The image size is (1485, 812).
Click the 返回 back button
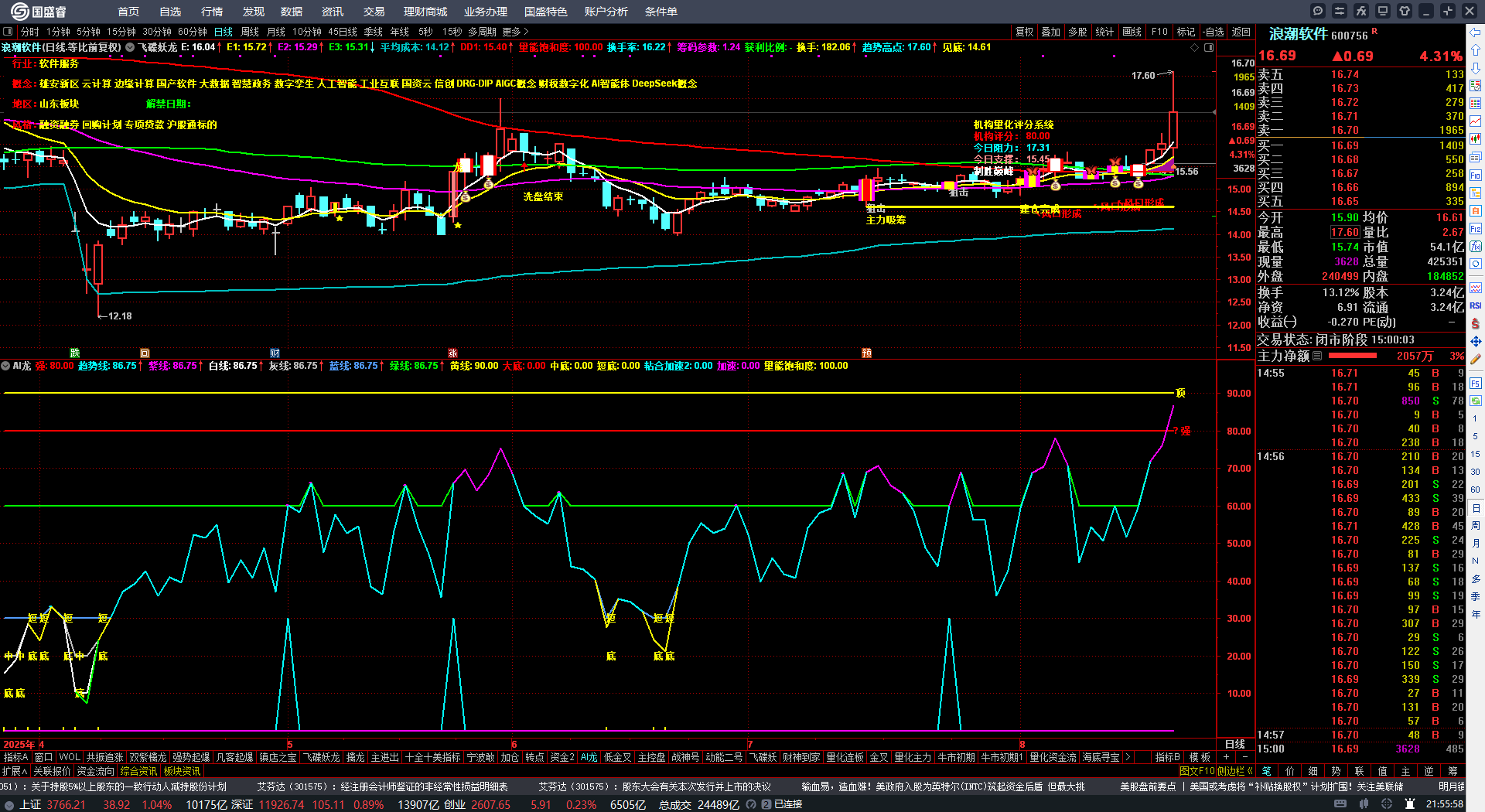1241,32
